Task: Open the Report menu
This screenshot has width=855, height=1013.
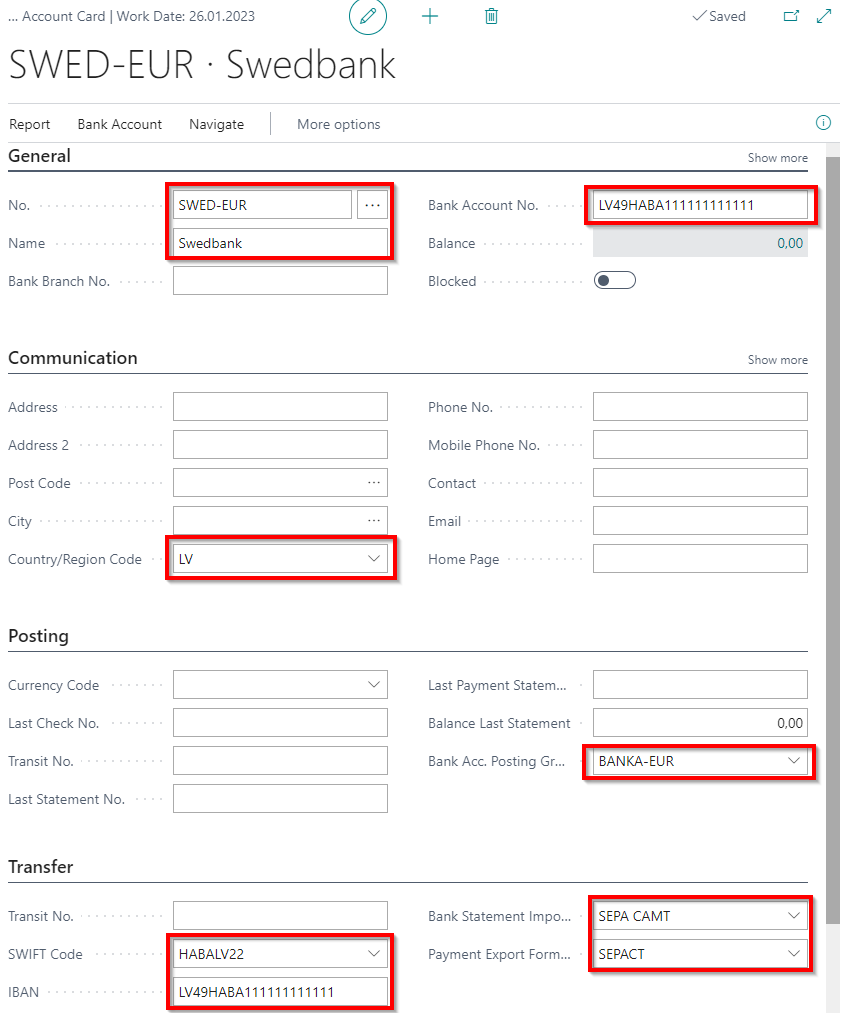Action: pos(30,124)
